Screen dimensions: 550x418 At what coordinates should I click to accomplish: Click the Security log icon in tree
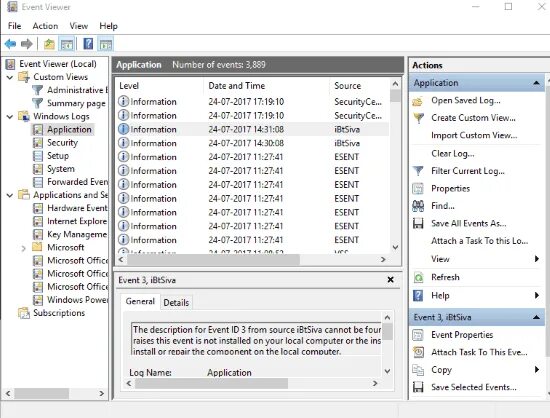pos(38,143)
